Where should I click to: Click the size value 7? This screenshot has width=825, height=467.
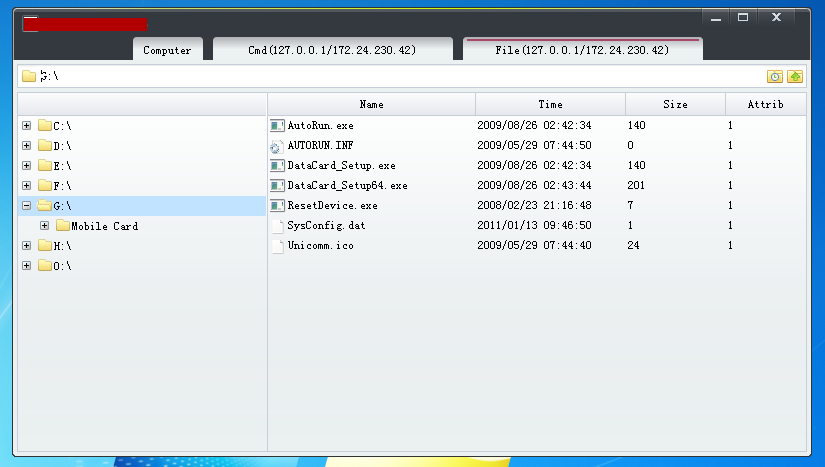pos(630,205)
